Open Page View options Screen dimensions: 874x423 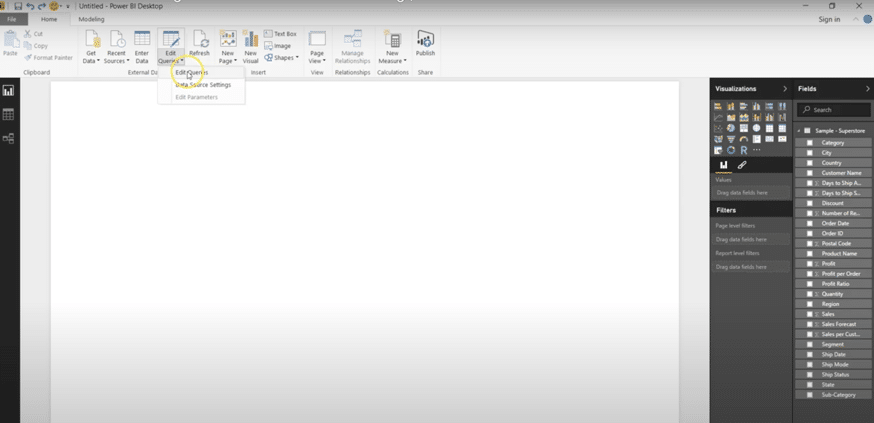[317, 47]
